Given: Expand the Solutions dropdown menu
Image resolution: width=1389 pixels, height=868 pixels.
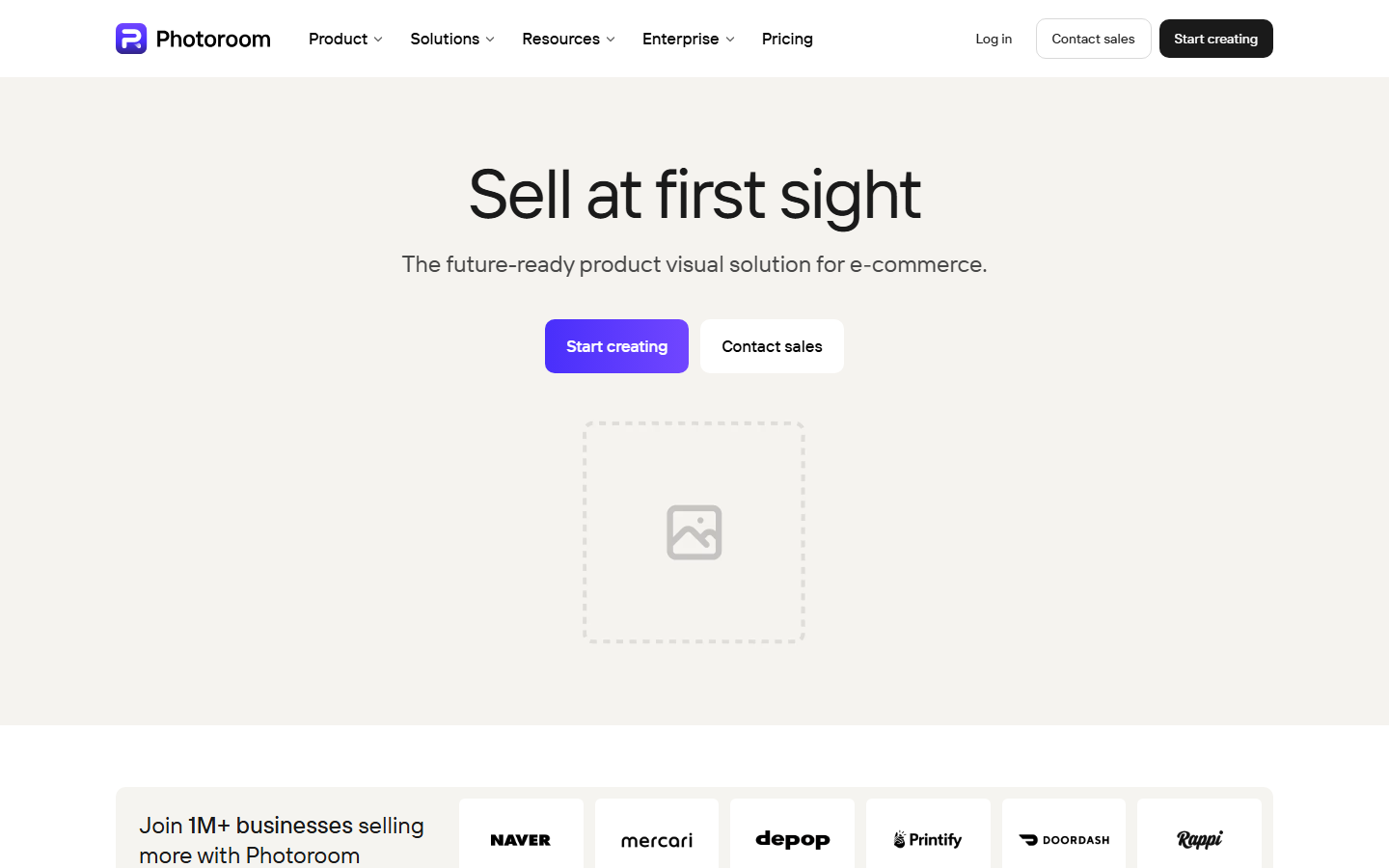Looking at the screenshot, I should 452,39.
